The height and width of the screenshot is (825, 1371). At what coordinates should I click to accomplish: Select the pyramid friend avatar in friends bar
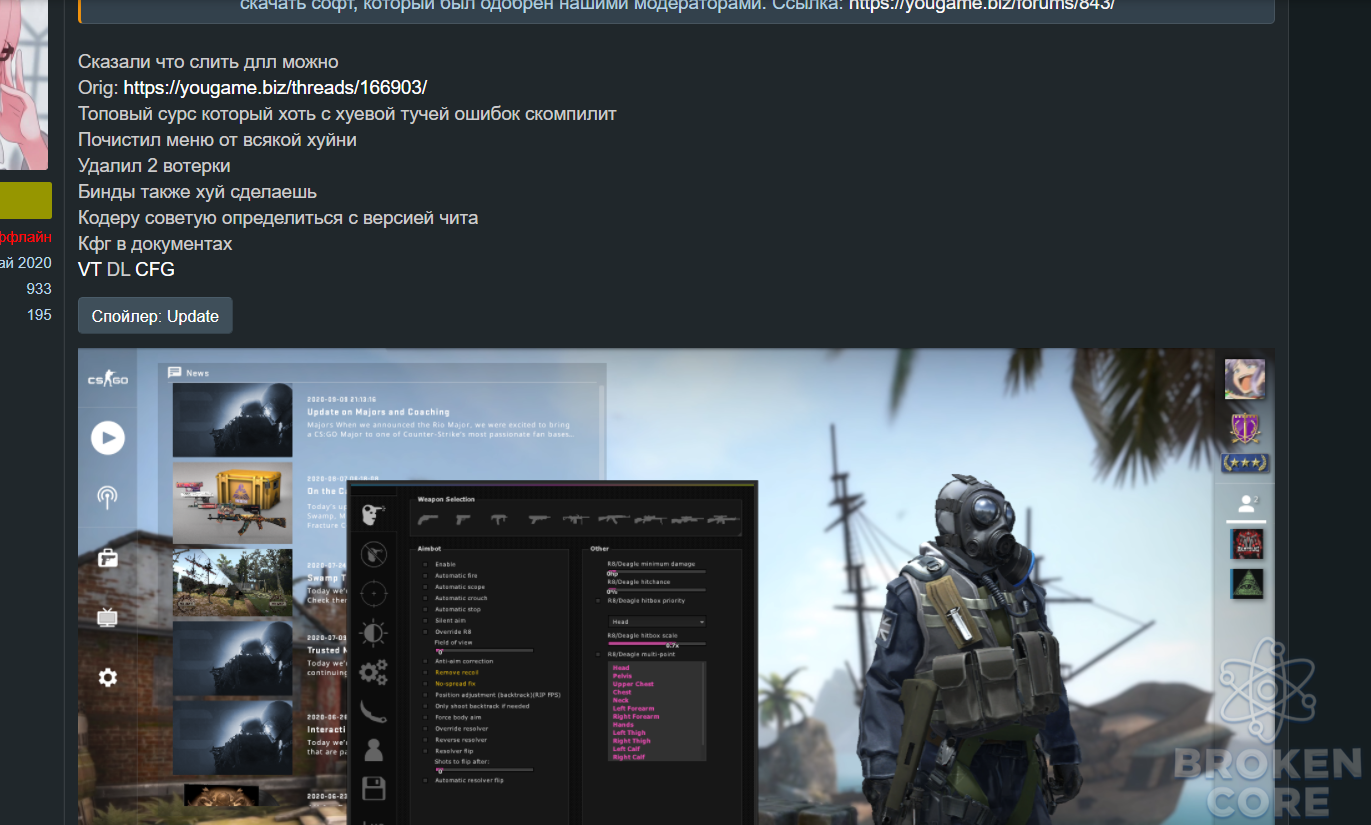coord(1246,584)
